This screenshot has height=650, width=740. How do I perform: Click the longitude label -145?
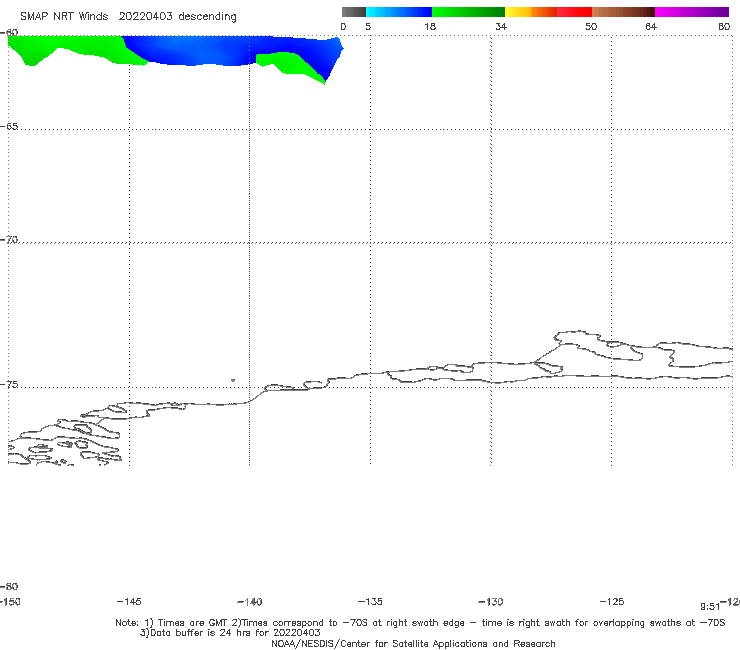click(129, 602)
